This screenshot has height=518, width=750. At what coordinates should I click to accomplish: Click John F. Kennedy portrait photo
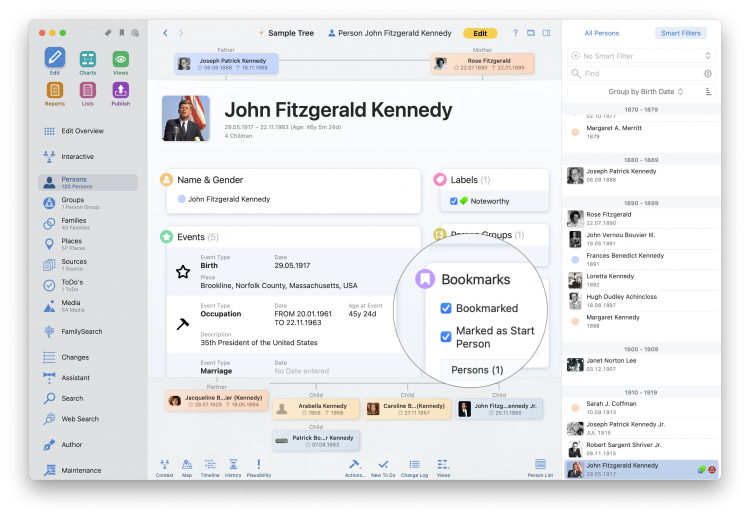(x=186, y=118)
